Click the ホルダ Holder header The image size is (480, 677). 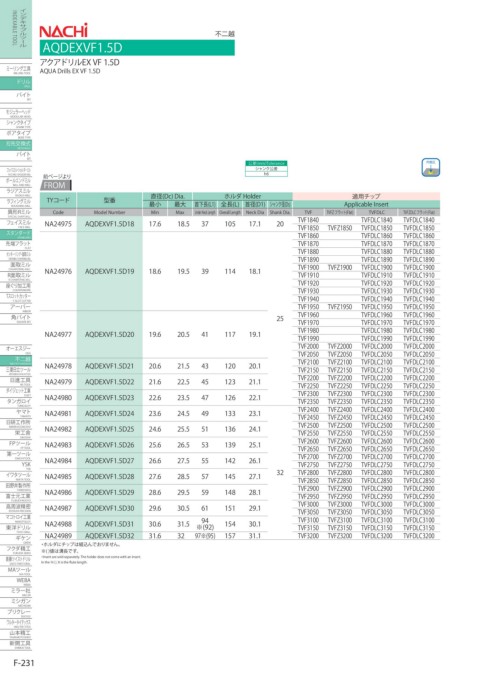click(x=243, y=196)
